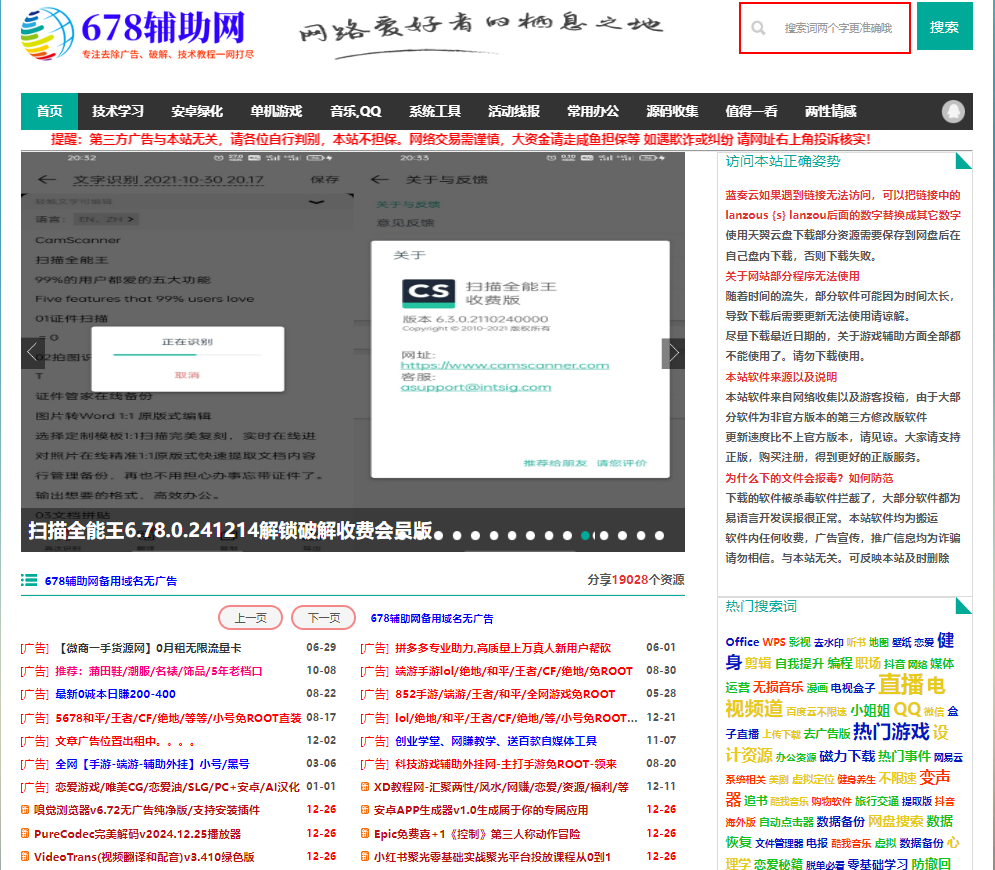This screenshot has height=870, width=995.
Task: Click the 下一页 button
Action: 324,618
